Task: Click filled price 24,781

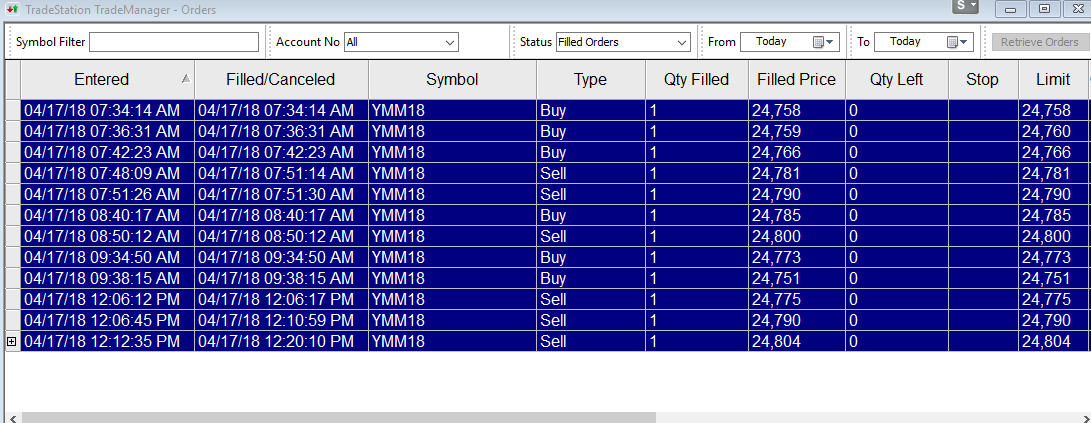Action: point(776,173)
